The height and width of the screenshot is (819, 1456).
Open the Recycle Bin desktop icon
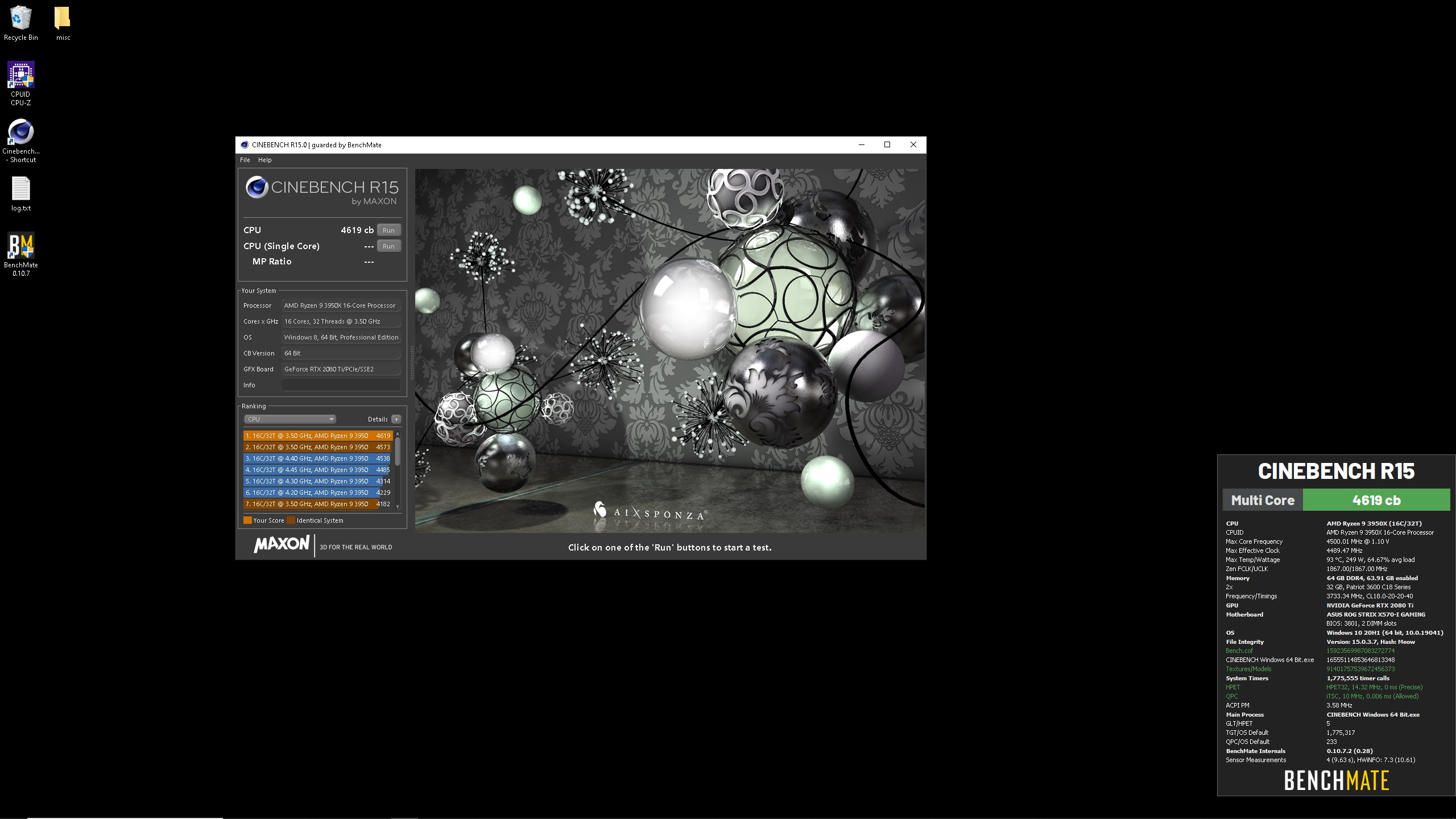click(21, 23)
